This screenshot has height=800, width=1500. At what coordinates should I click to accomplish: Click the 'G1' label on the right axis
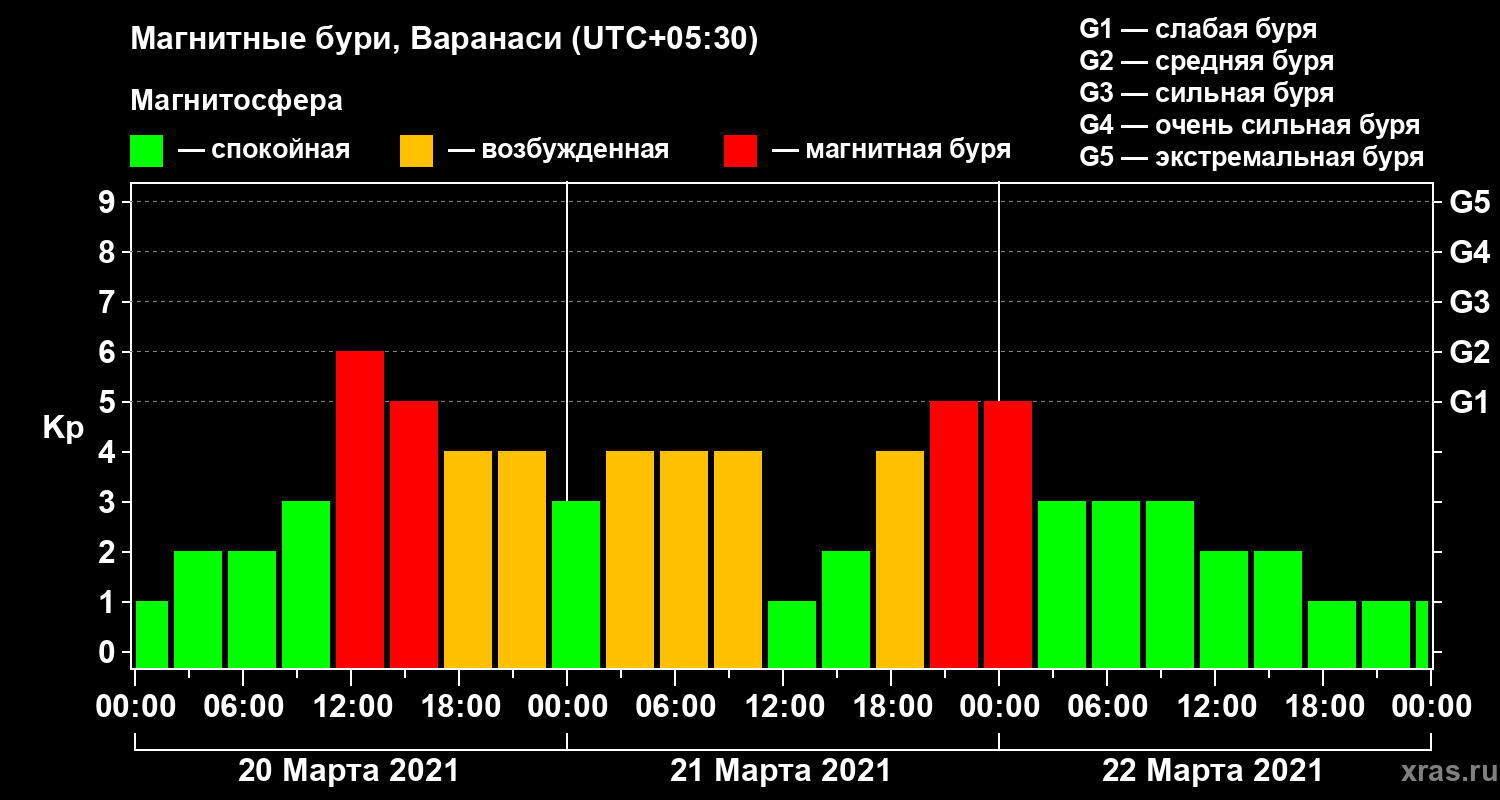(1469, 402)
